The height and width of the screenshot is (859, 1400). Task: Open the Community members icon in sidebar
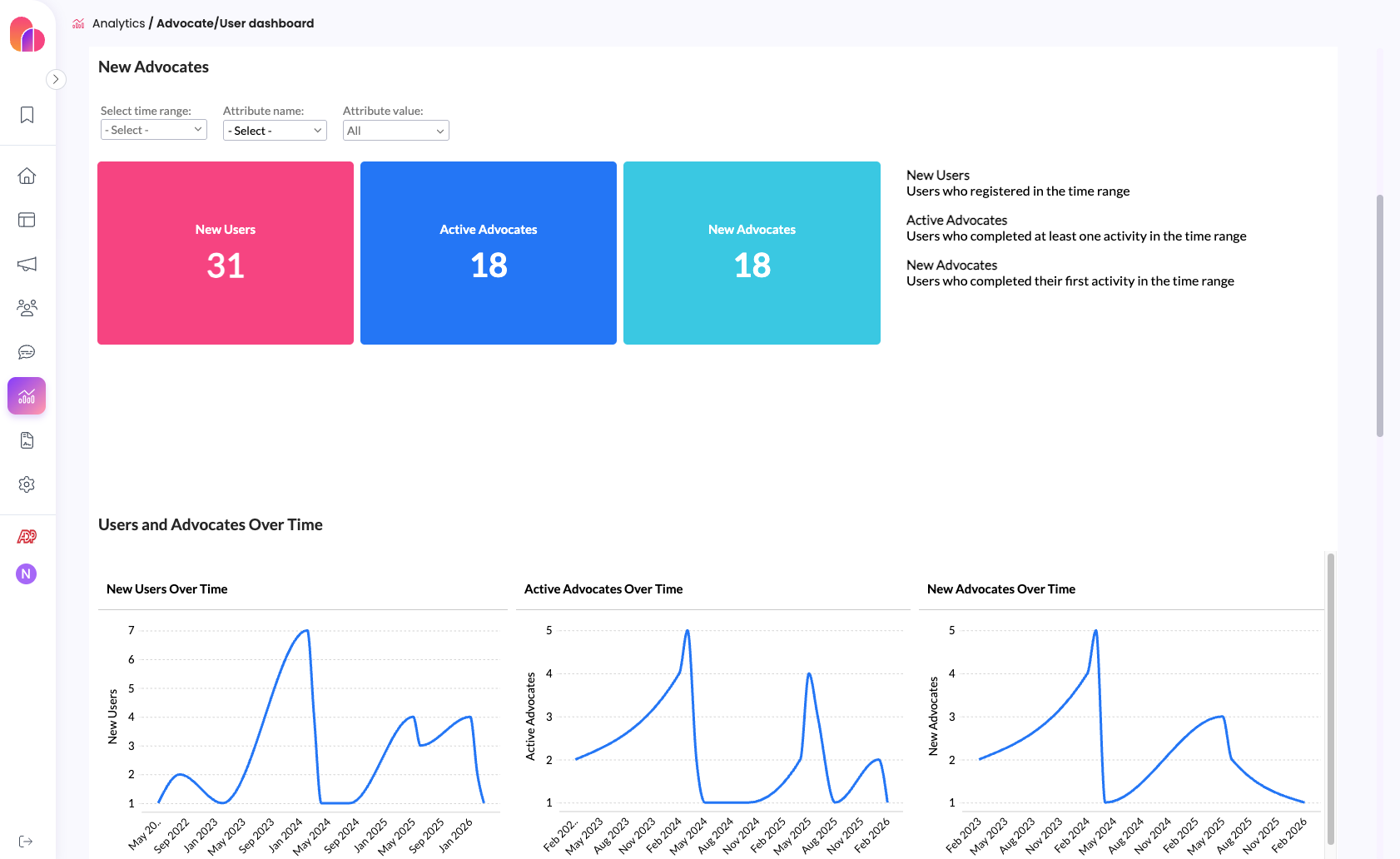click(27, 307)
